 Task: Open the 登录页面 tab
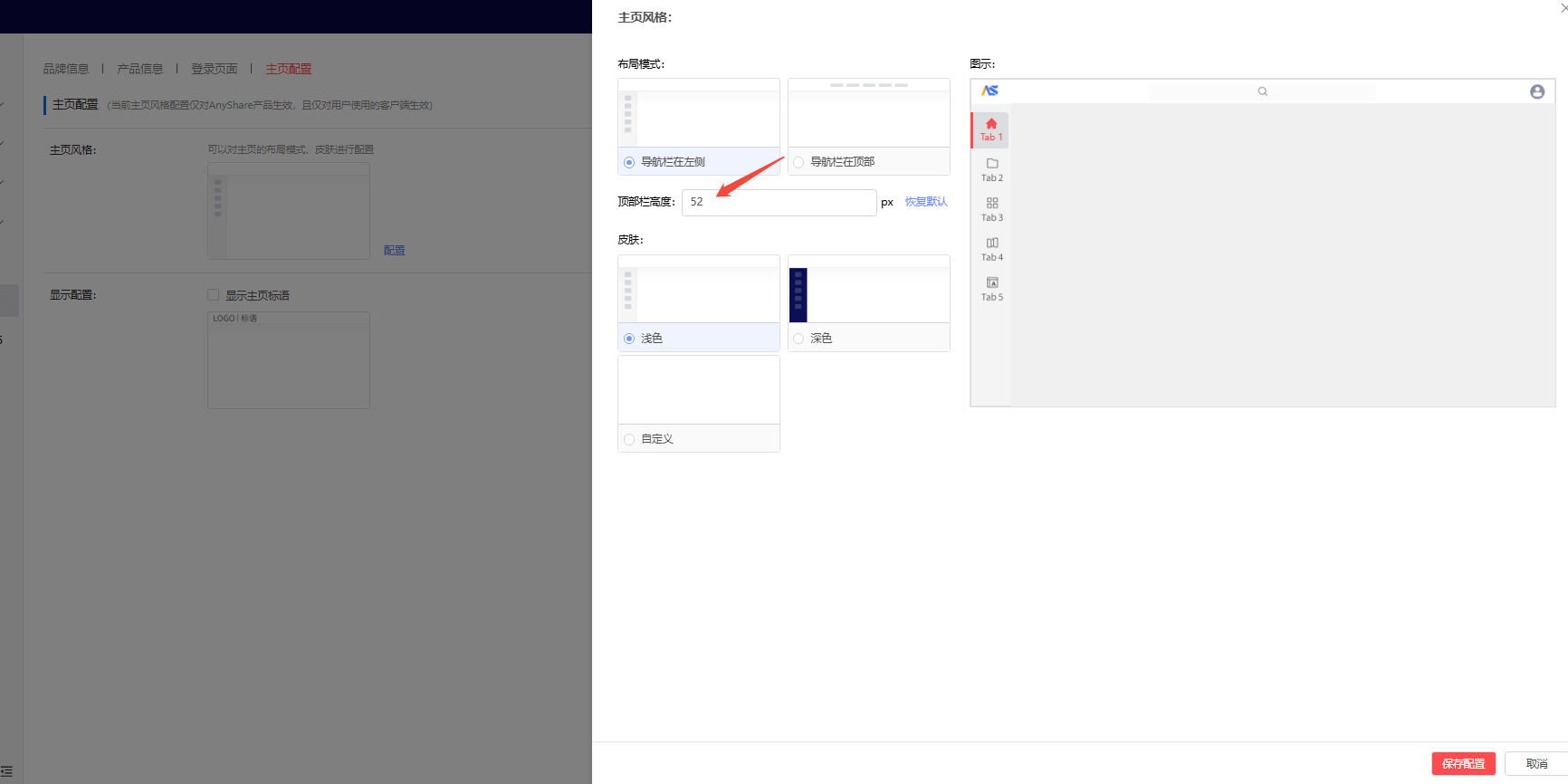click(214, 69)
